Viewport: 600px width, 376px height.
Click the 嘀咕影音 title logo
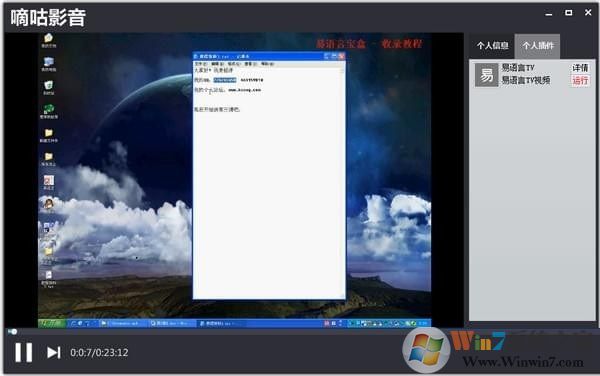pos(48,17)
